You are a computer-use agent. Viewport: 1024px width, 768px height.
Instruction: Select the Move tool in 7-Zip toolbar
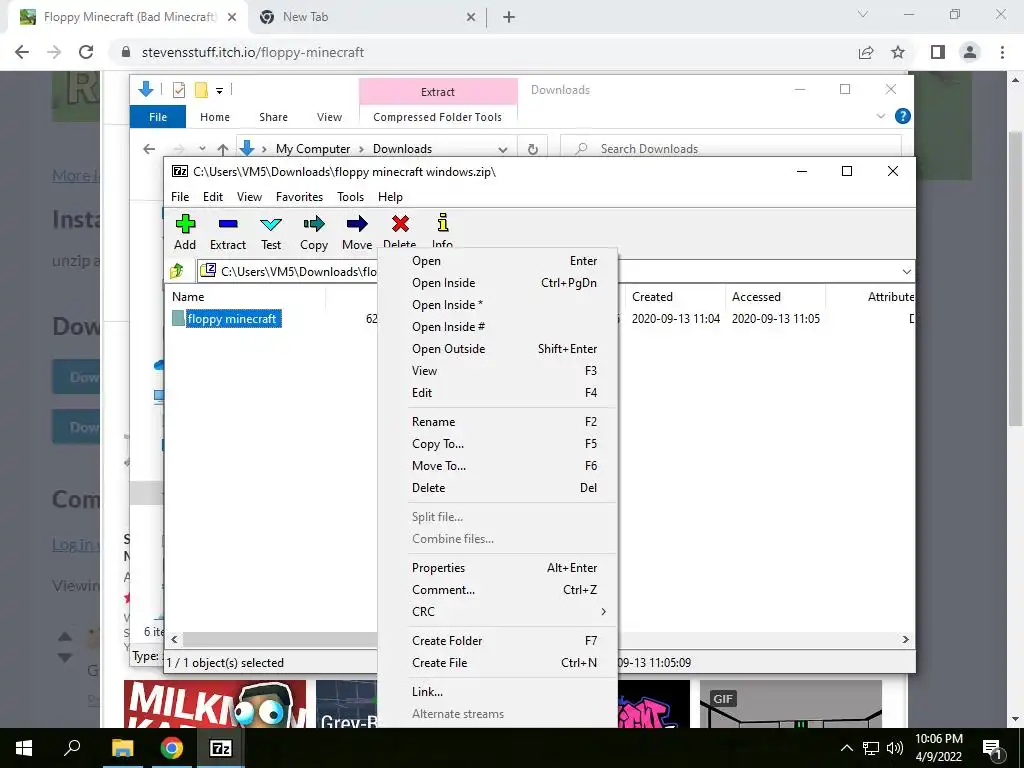[357, 232]
